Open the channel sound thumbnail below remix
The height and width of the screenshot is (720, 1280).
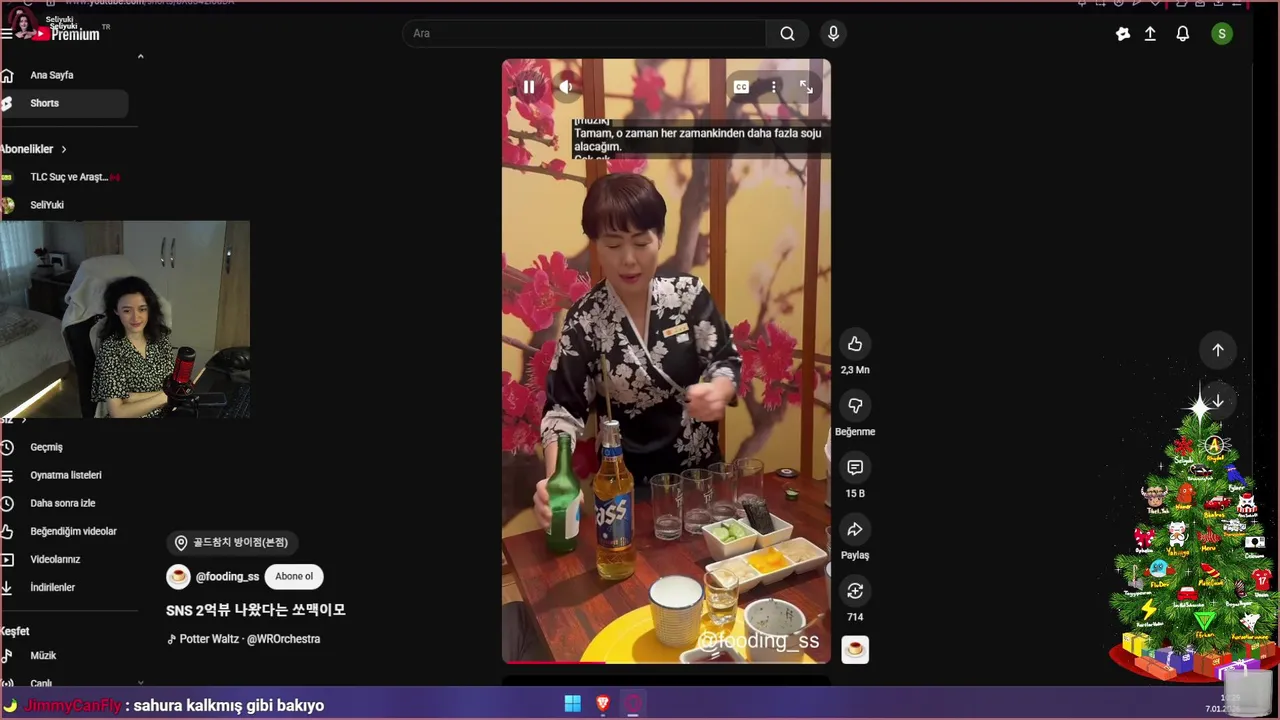click(855, 649)
